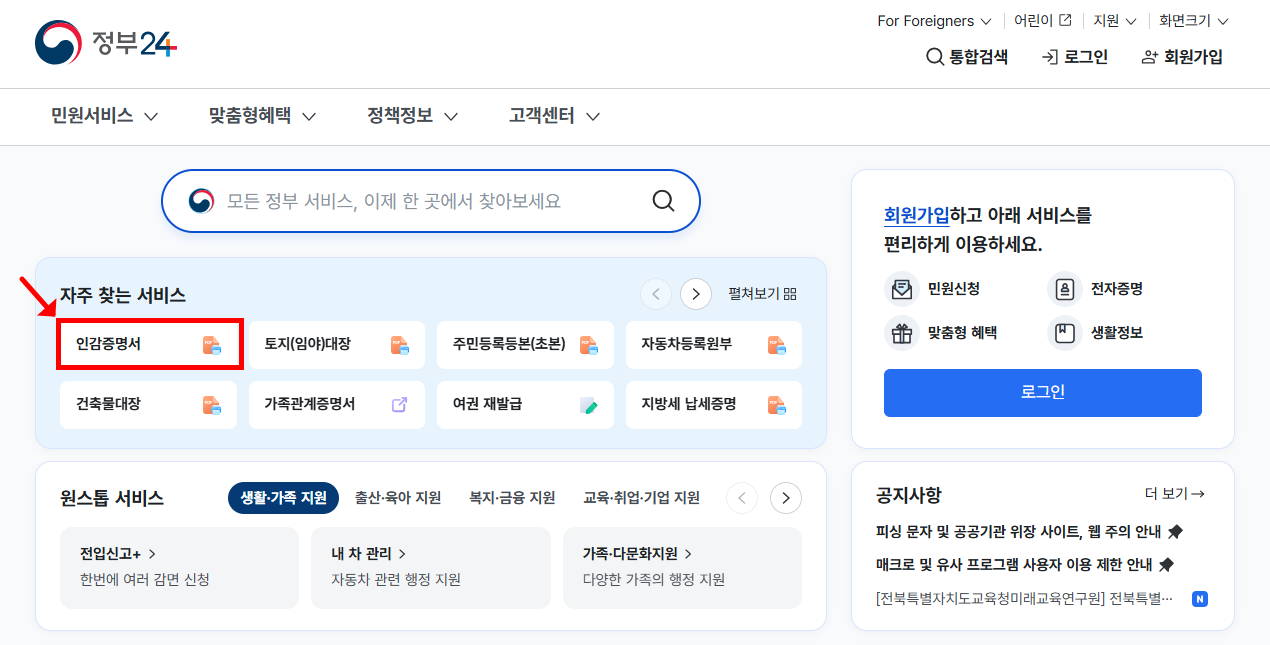1270x645 pixels.
Task: Open the 여권 재발급 service
Action: [525, 405]
